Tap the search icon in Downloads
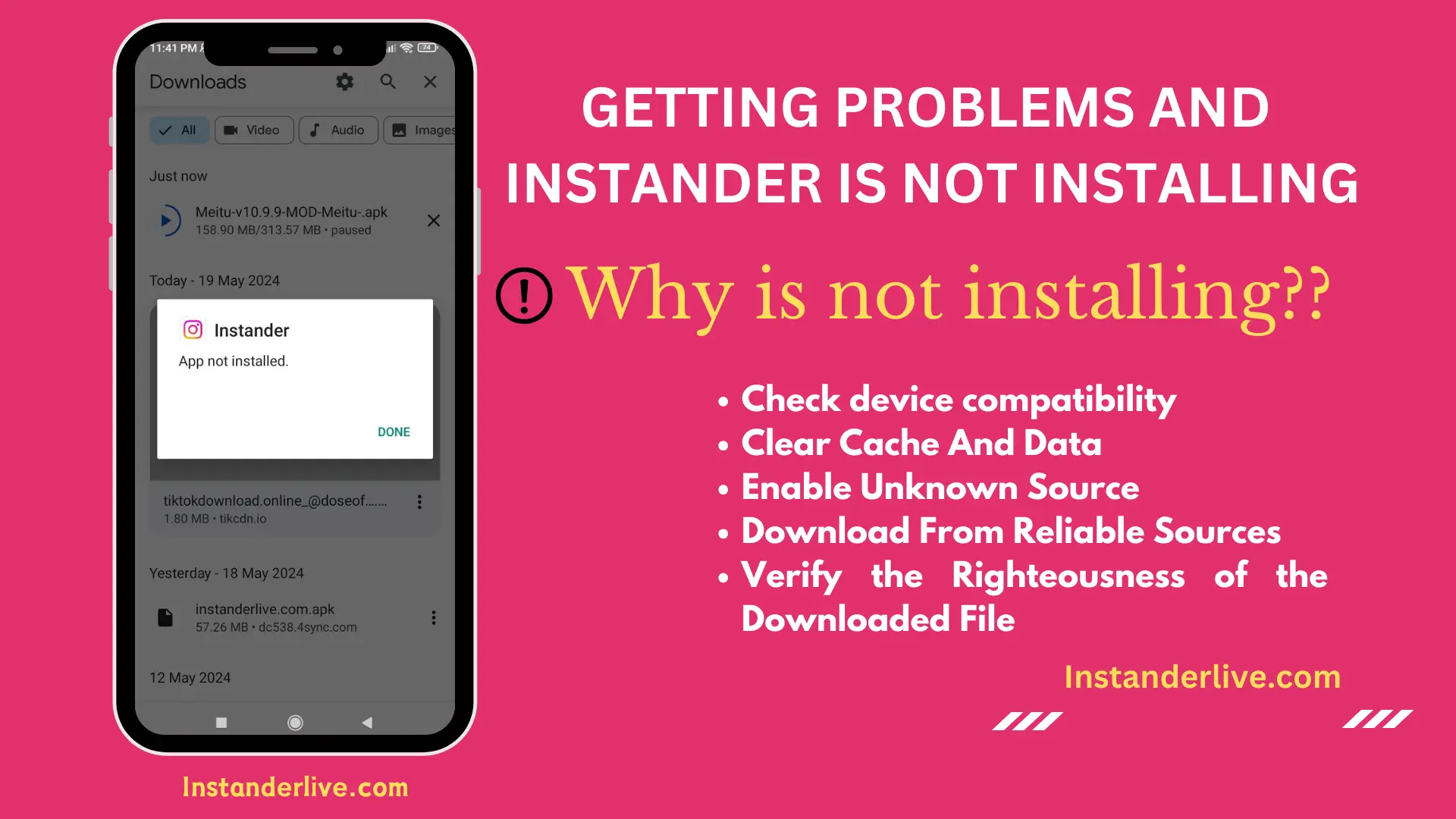The image size is (1456, 819). pos(390,82)
